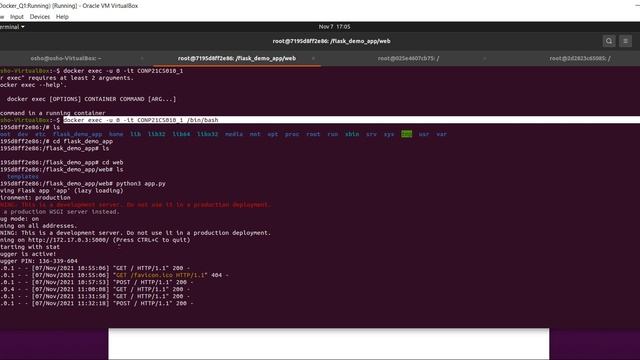Open the VirtualBox Input menu
This screenshot has height=360, width=640.
click(x=17, y=17)
